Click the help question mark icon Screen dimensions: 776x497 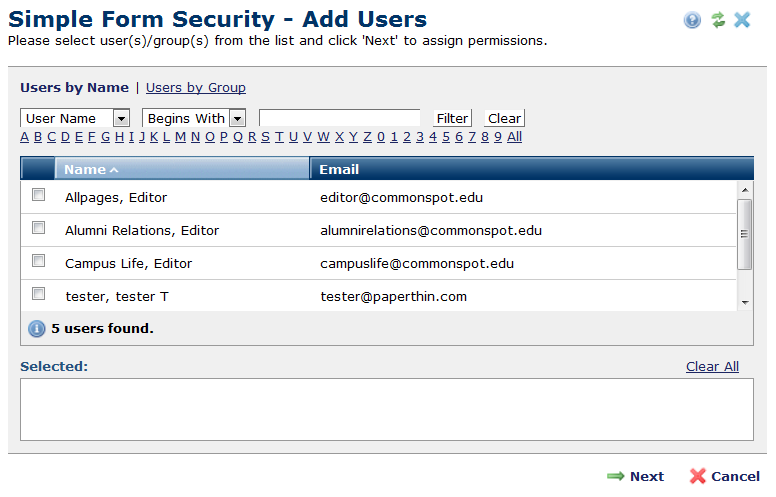click(692, 20)
